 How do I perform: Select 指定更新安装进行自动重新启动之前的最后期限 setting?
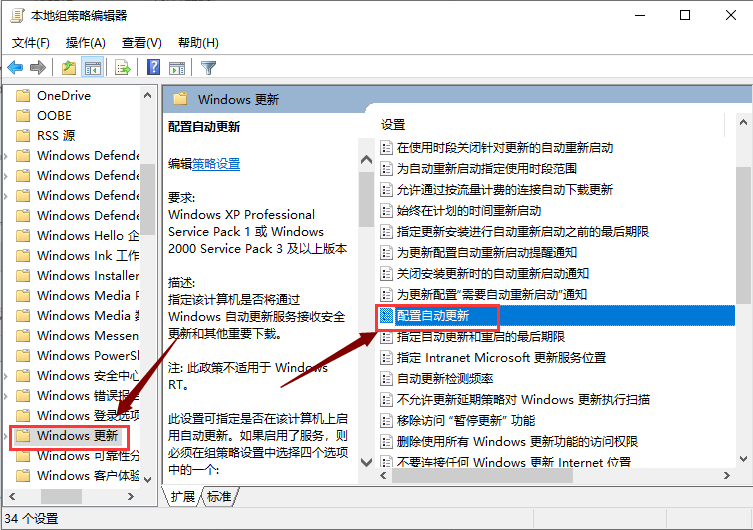pyautogui.click(x=522, y=231)
